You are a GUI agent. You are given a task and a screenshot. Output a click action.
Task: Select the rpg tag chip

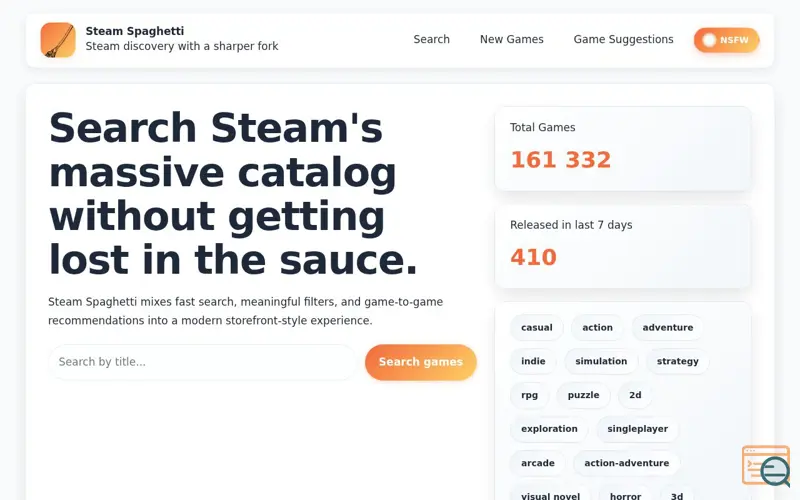coord(530,395)
